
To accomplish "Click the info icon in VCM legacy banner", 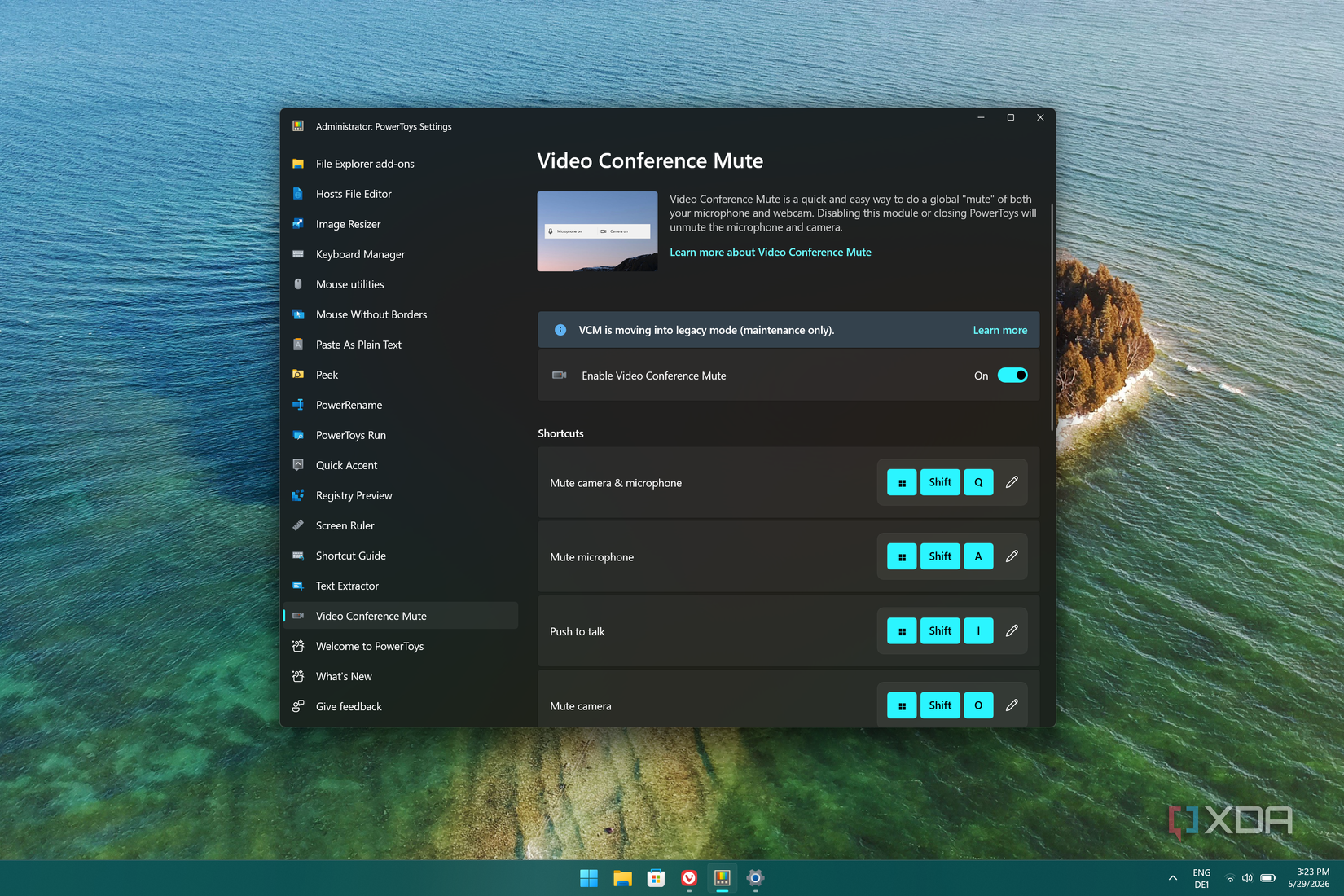I will (560, 330).
